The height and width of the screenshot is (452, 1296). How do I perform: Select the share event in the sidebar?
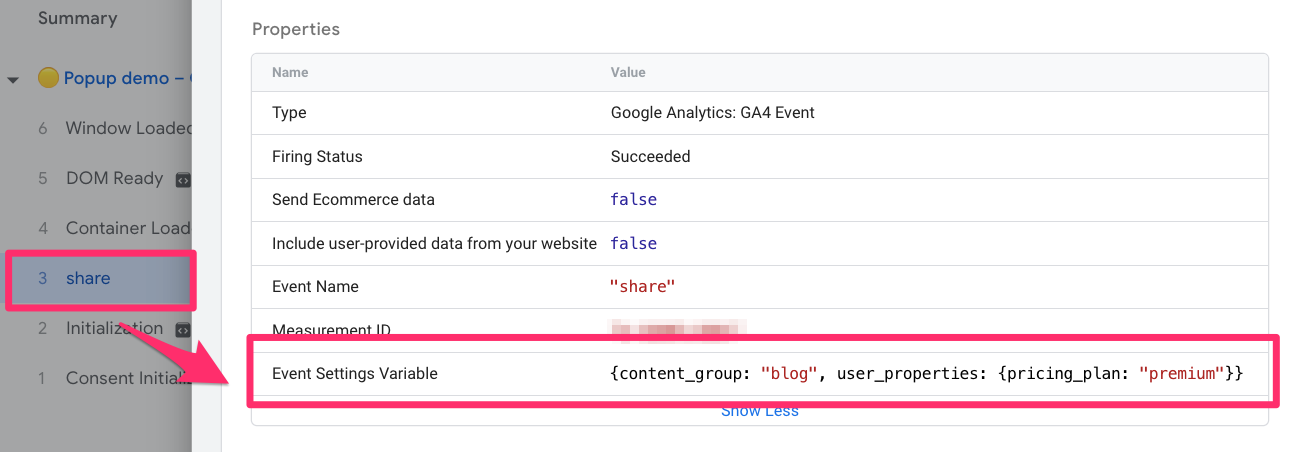(88, 278)
